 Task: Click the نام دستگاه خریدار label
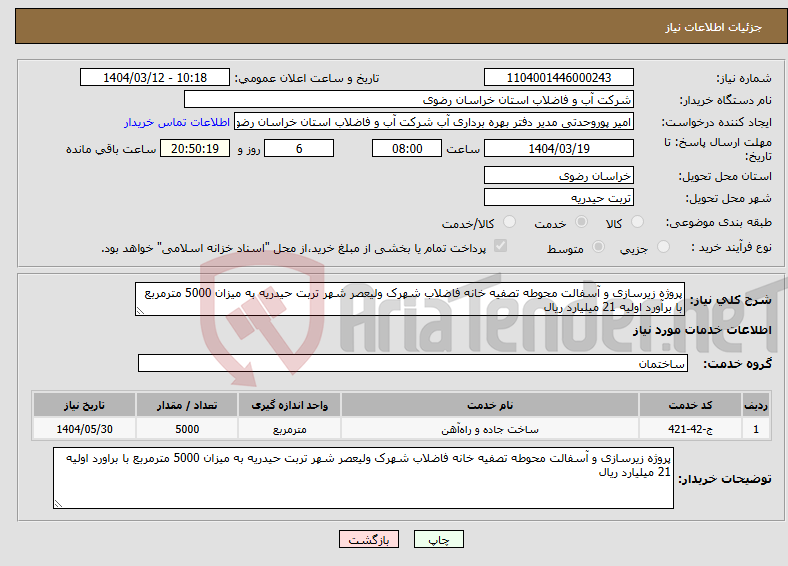pos(726,101)
